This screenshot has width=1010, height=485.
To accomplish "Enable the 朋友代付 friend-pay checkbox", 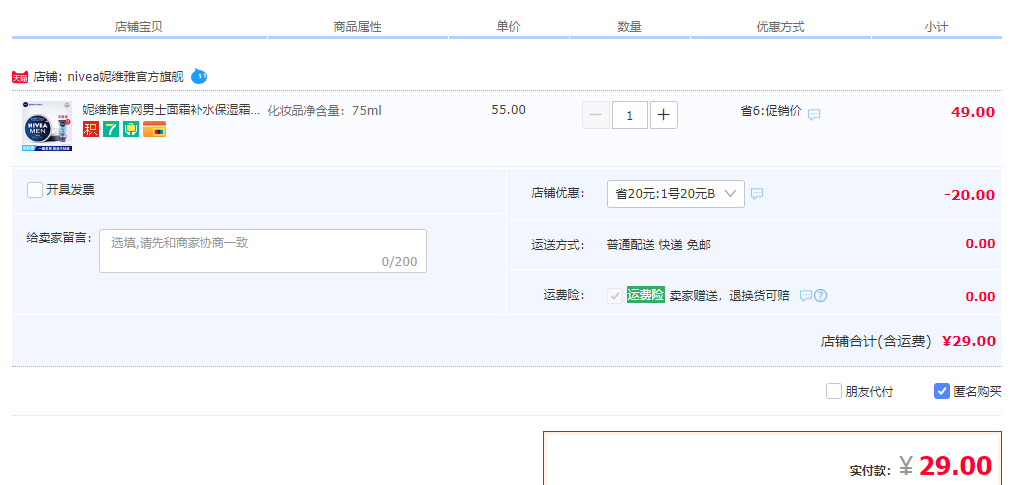I will 834,391.
